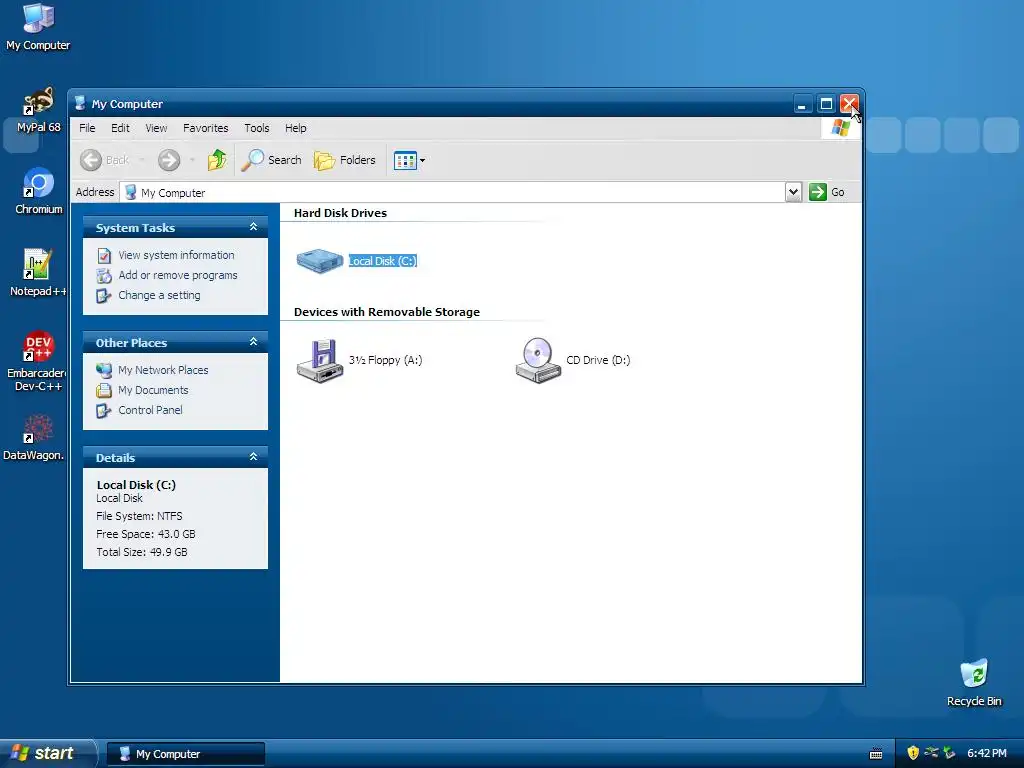Click the Back navigation button
The width and height of the screenshot is (1024, 768).
coord(104,160)
